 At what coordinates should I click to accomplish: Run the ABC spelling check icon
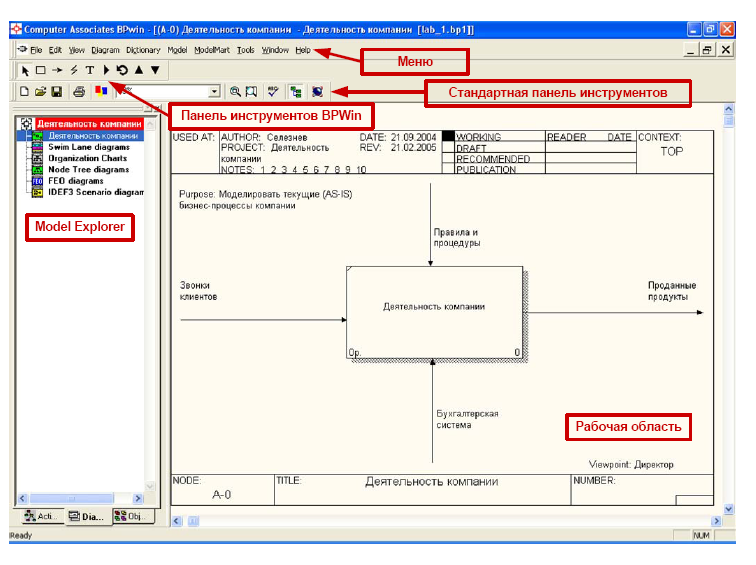point(273,92)
